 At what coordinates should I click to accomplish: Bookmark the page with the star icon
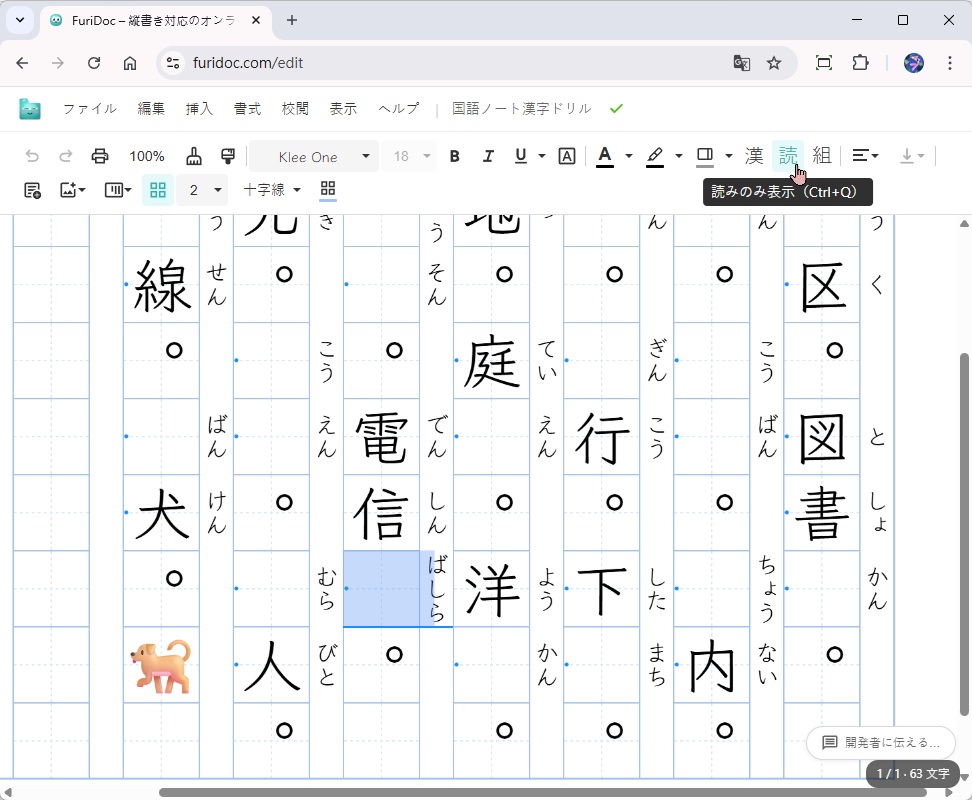click(774, 63)
